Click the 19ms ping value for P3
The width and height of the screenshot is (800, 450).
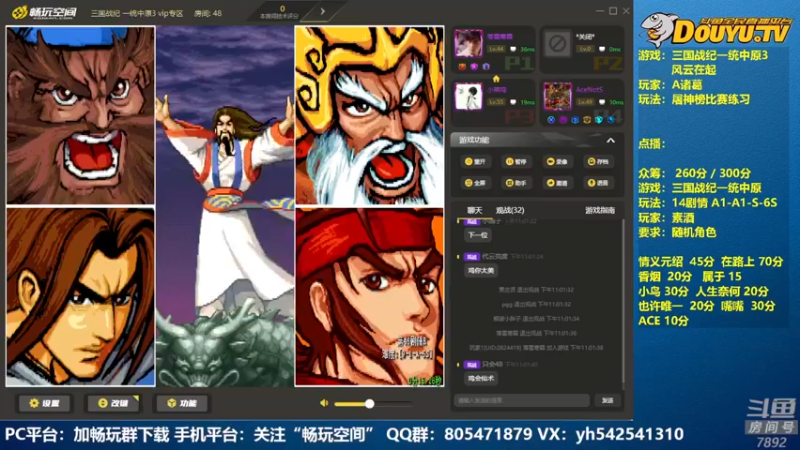coord(527,103)
